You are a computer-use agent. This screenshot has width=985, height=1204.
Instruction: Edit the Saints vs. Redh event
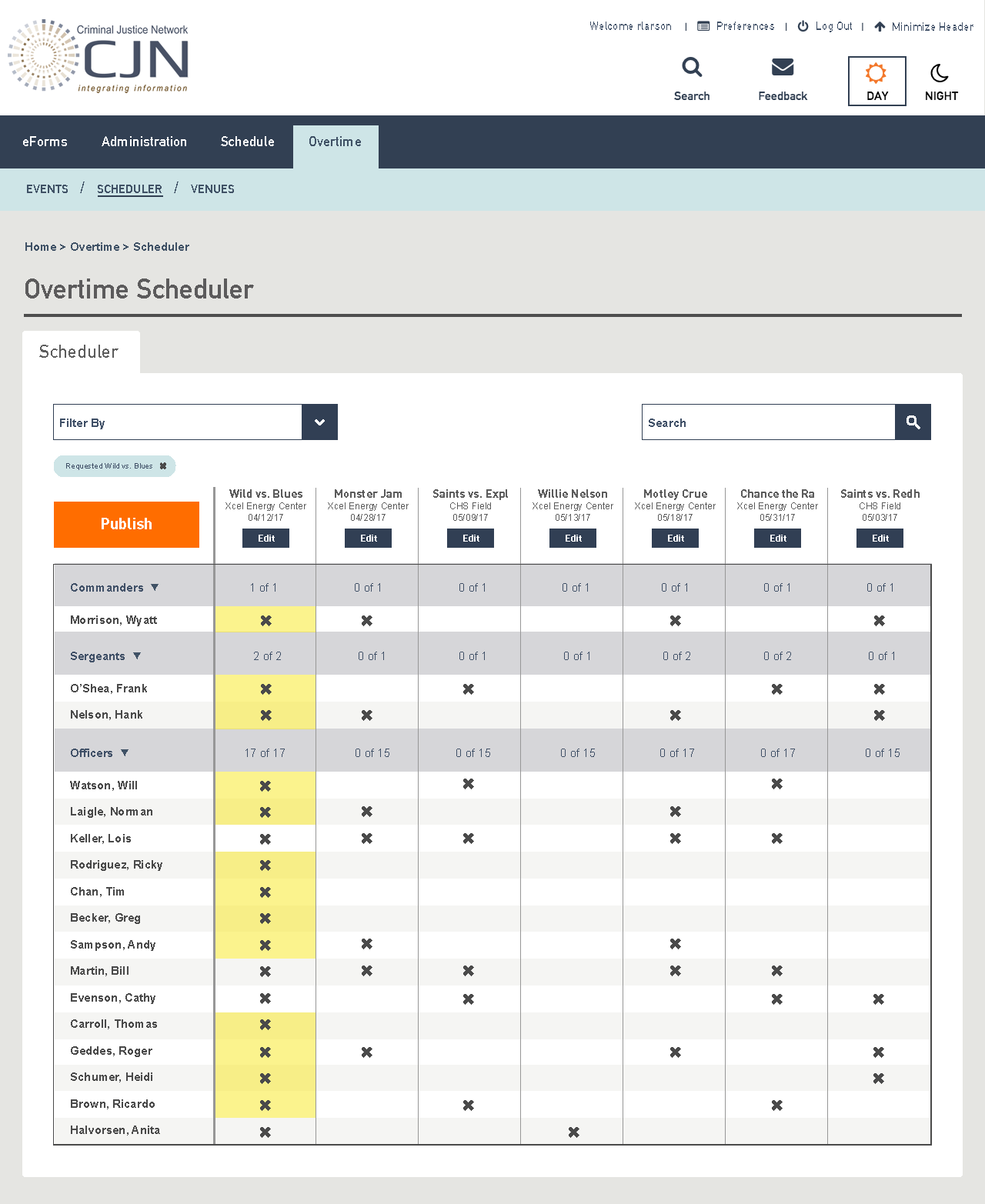coord(880,539)
